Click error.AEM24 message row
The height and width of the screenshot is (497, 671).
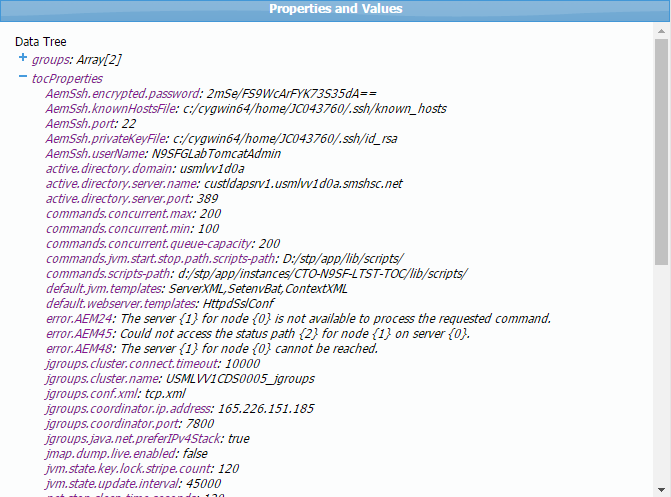(x=298, y=318)
